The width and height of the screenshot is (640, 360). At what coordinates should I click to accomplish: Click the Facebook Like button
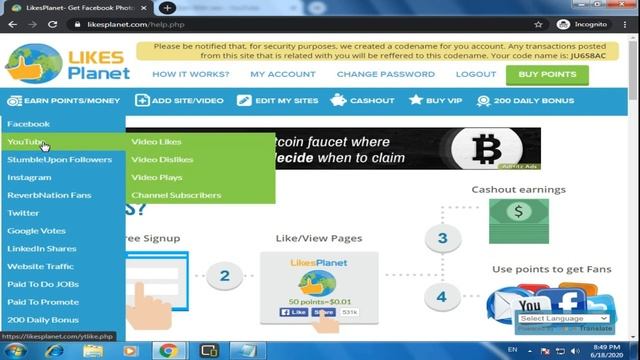click(293, 312)
